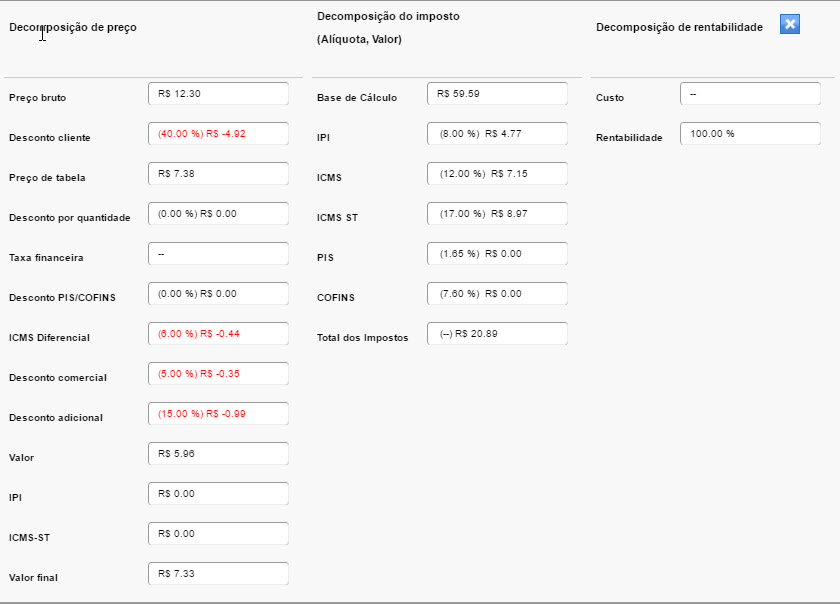840x604 pixels.
Task: Click the Decomposição de rentabilidade heading
Action: click(x=679, y=27)
